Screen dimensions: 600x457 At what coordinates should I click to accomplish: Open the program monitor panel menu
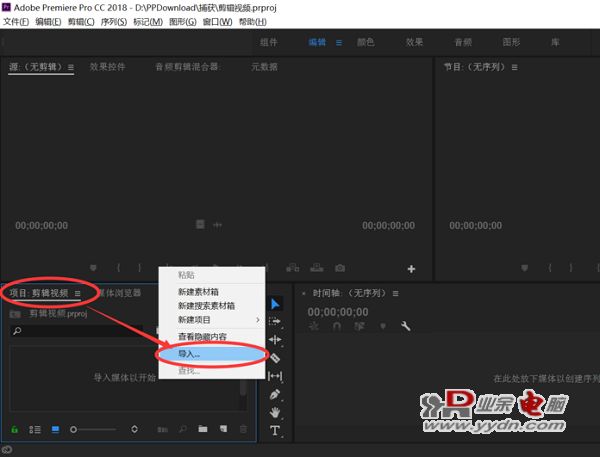point(515,67)
